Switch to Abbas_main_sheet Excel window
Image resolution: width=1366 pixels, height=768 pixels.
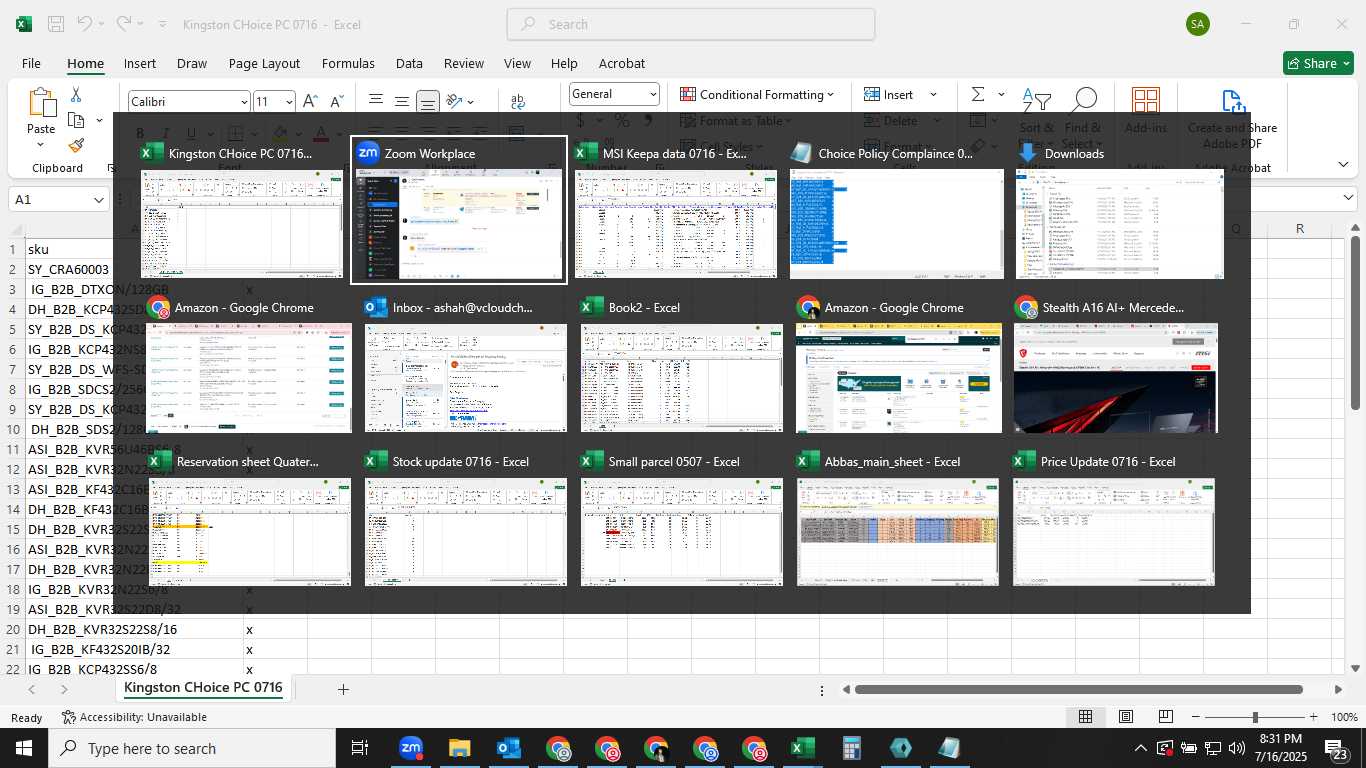(x=897, y=519)
